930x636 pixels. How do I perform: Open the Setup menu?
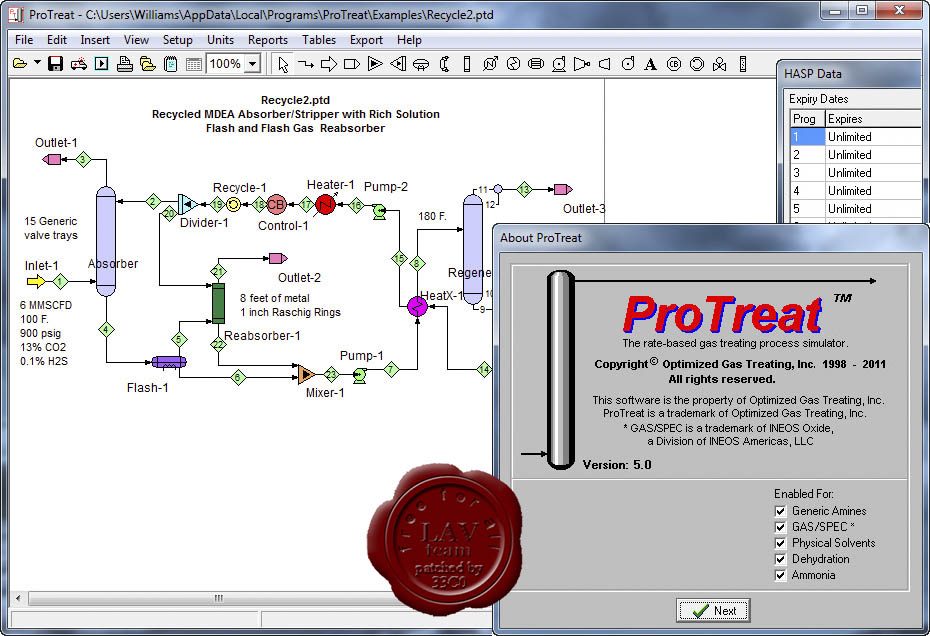(x=177, y=40)
